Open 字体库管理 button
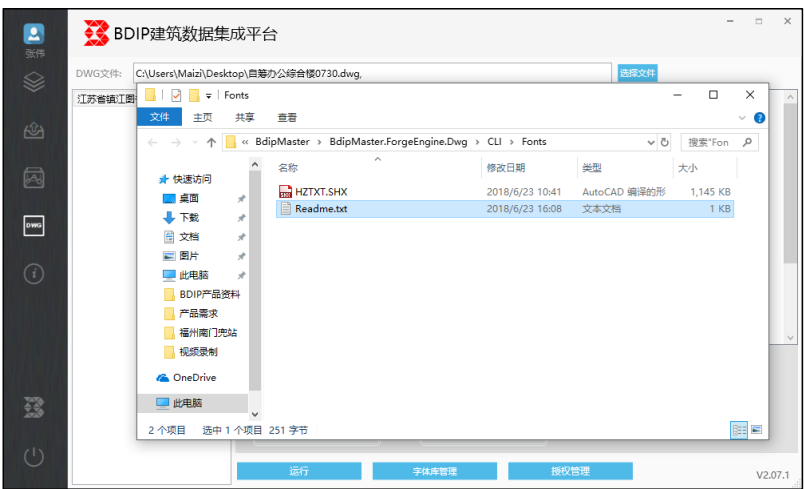The image size is (804, 489). click(x=435, y=471)
